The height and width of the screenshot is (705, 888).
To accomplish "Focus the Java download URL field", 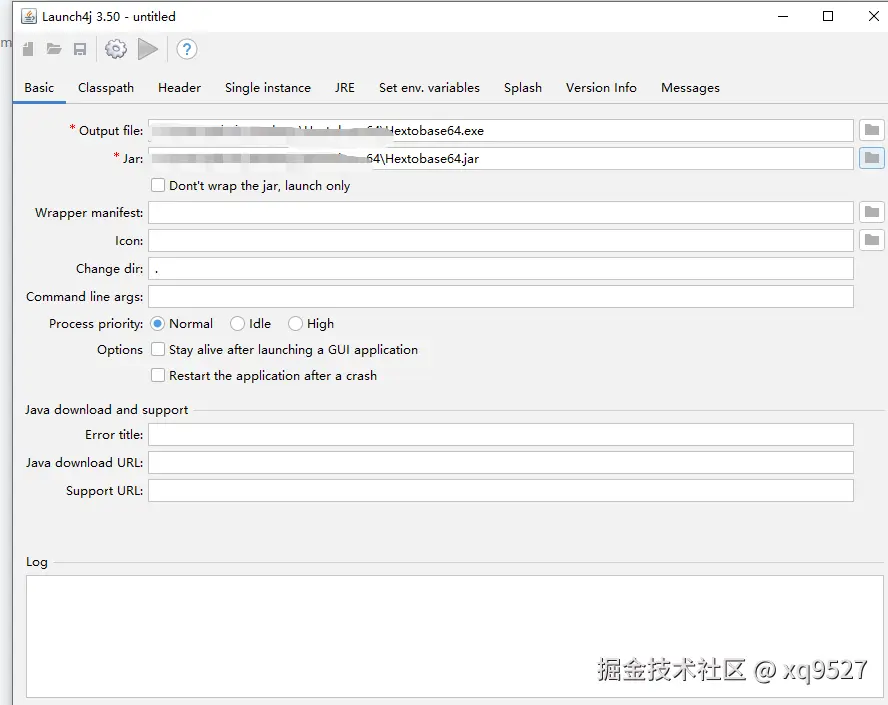I will (x=501, y=462).
